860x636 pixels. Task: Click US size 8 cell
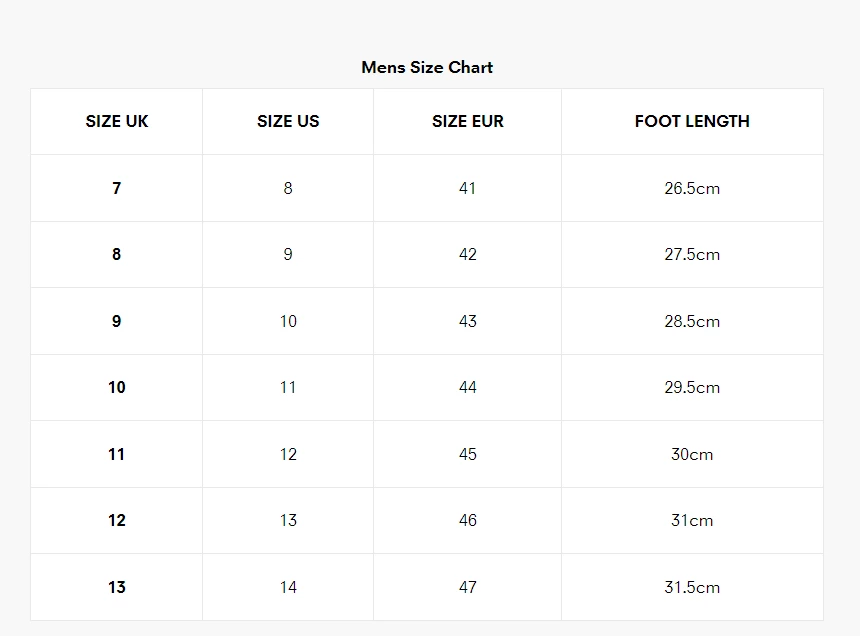pos(288,188)
